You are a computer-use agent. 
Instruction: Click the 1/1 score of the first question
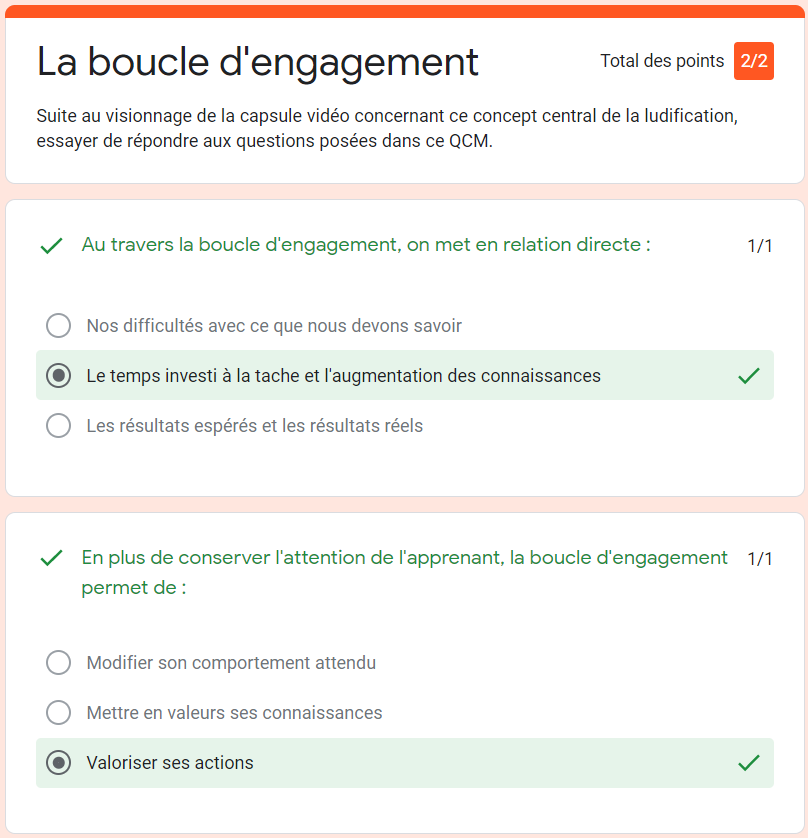click(759, 246)
